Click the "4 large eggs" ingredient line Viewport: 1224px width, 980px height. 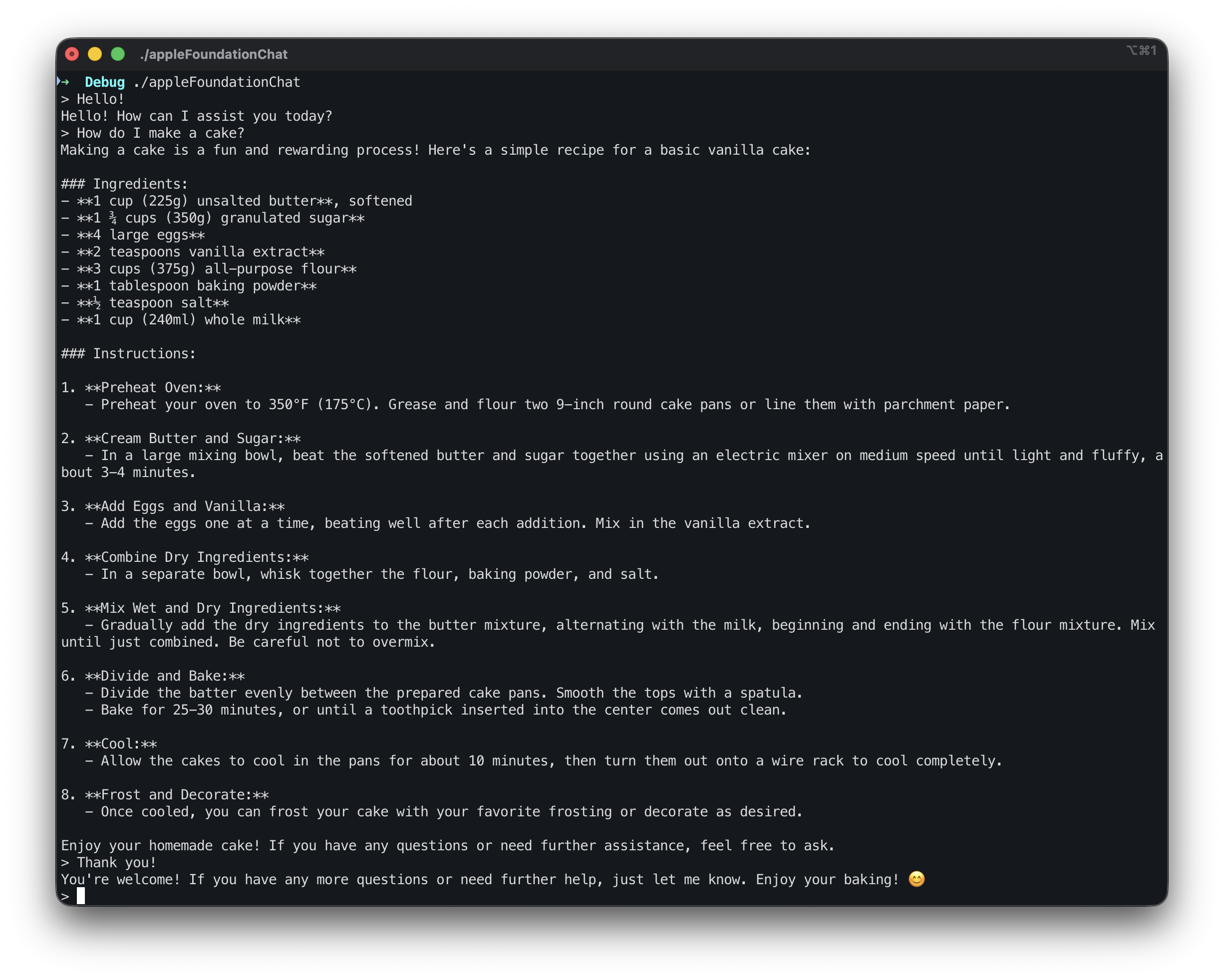141,235
